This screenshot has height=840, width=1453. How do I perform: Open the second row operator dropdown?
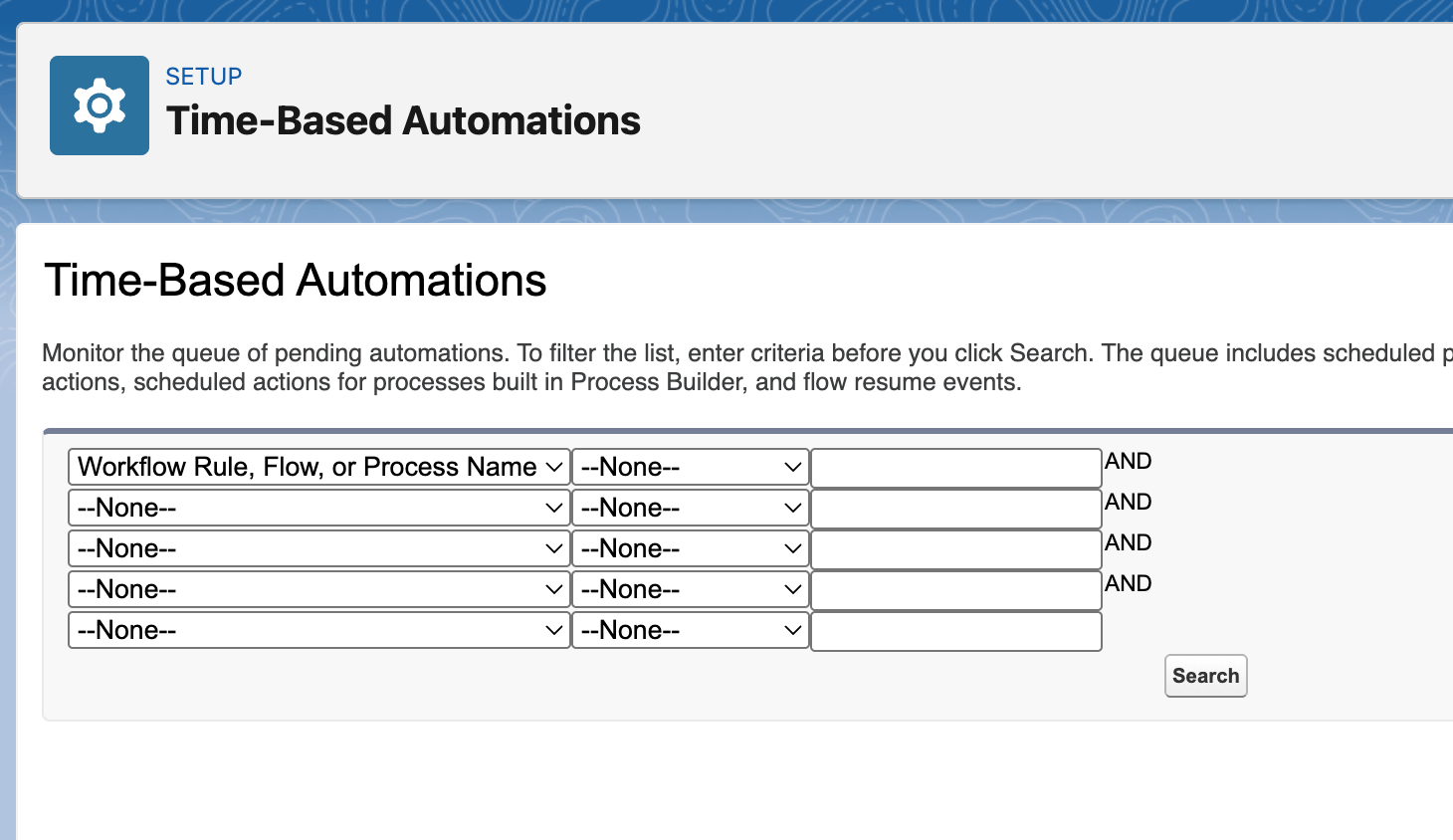click(x=691, y=508)
